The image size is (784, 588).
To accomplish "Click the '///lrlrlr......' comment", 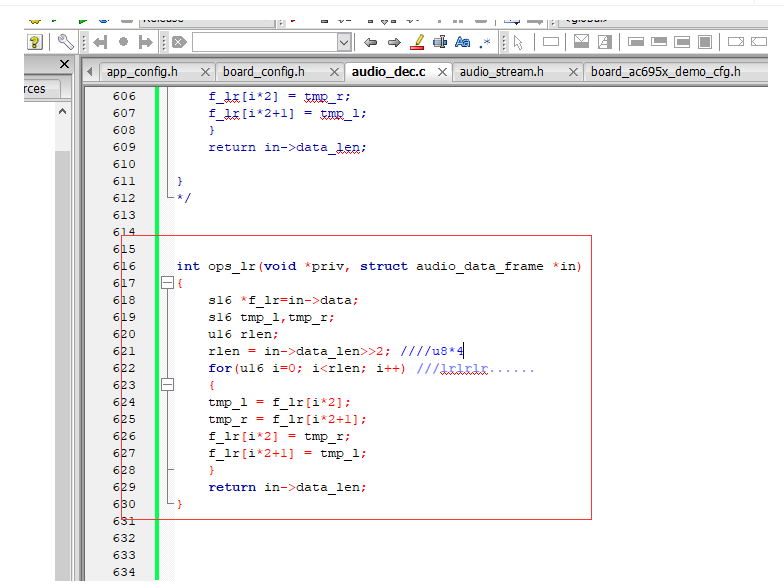I will (476, 369).
